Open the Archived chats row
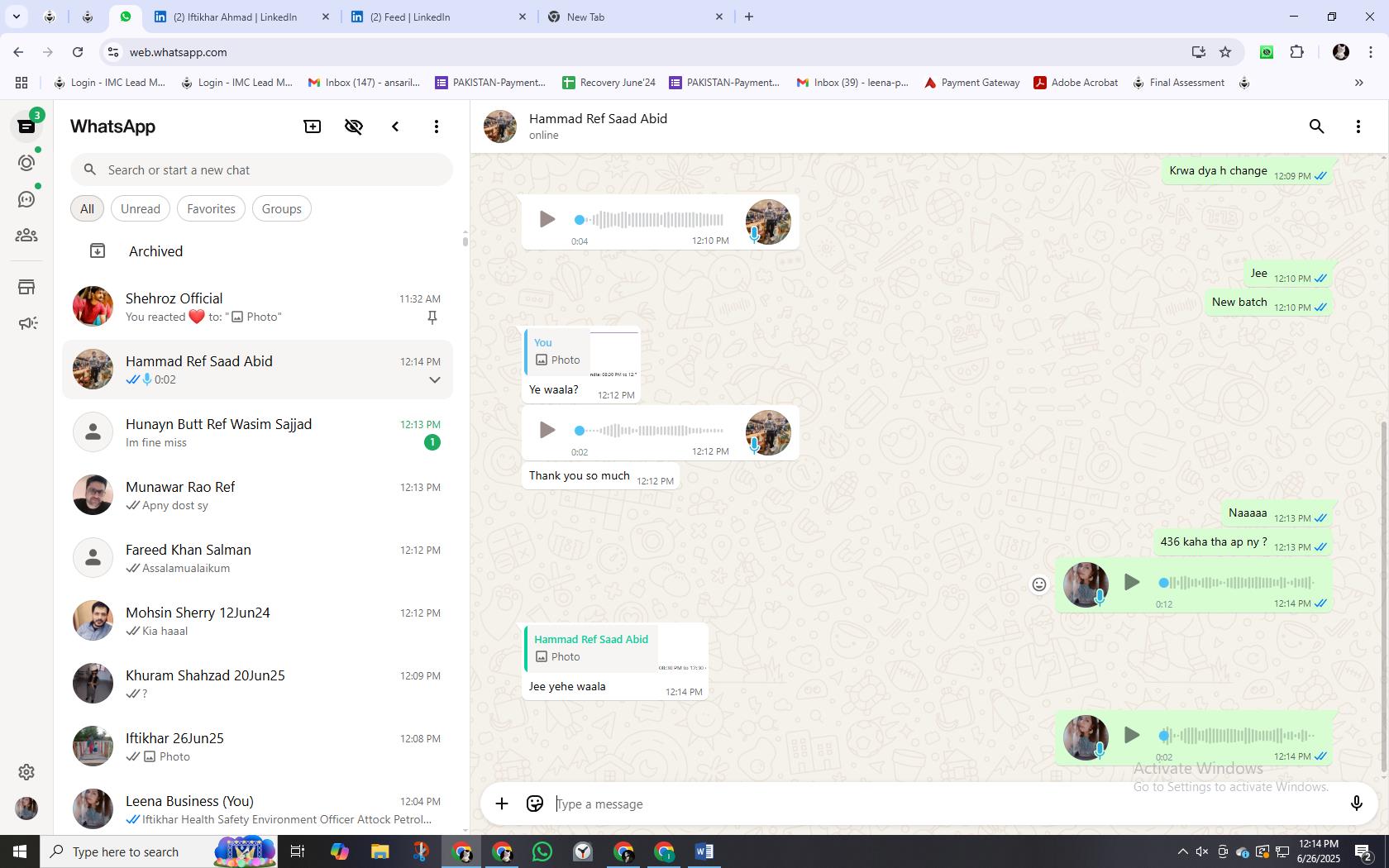1389x868 pixels. click(257, 250)
